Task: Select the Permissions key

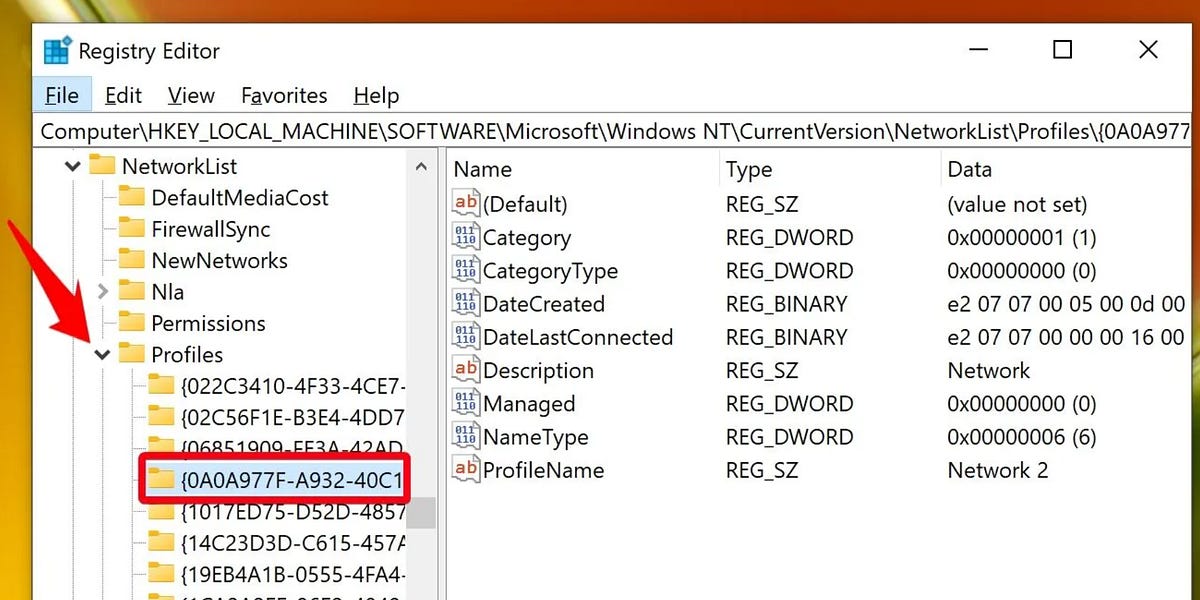Action: click(208, 323)
